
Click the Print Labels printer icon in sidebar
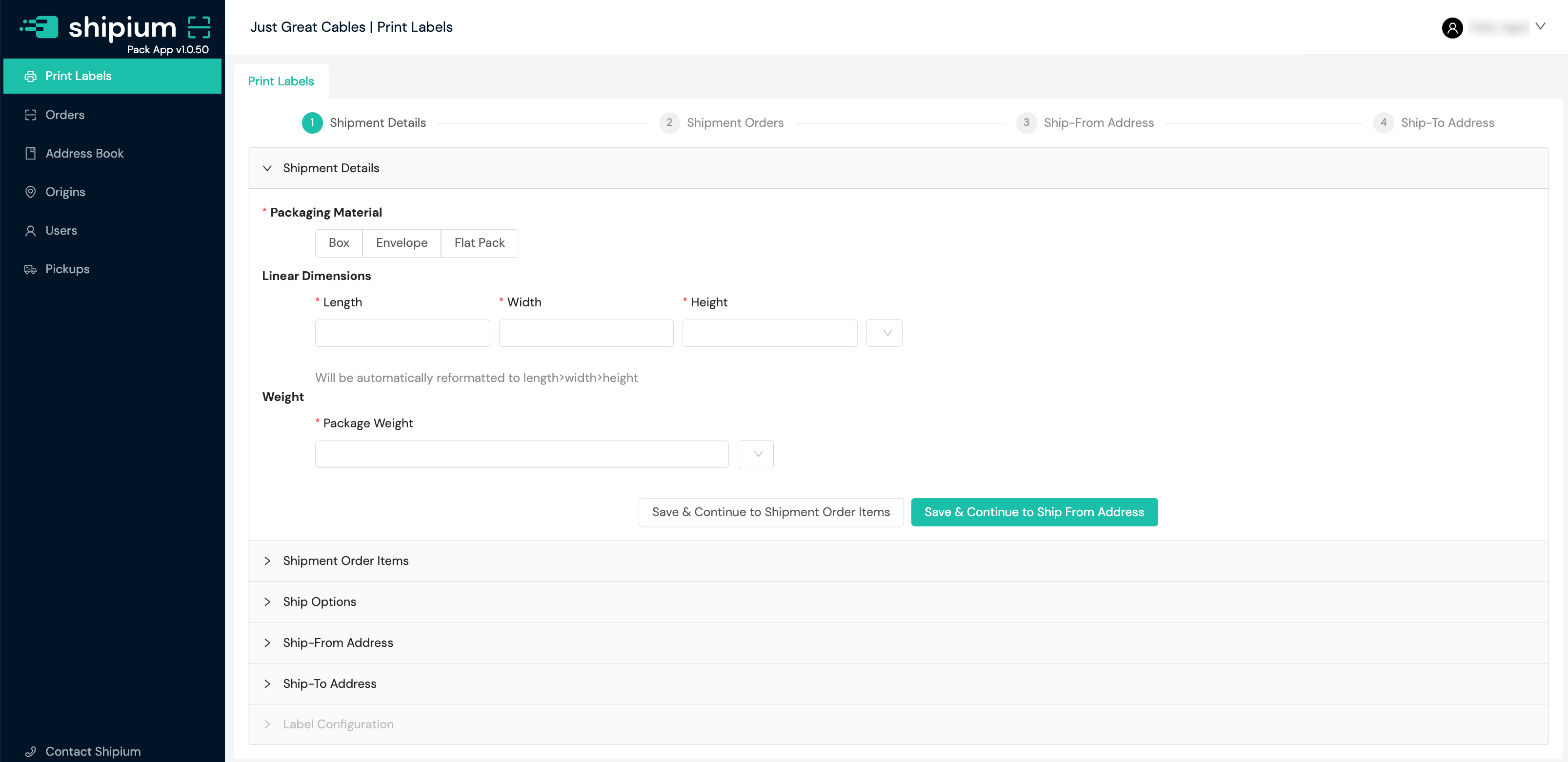click(30, 76)
